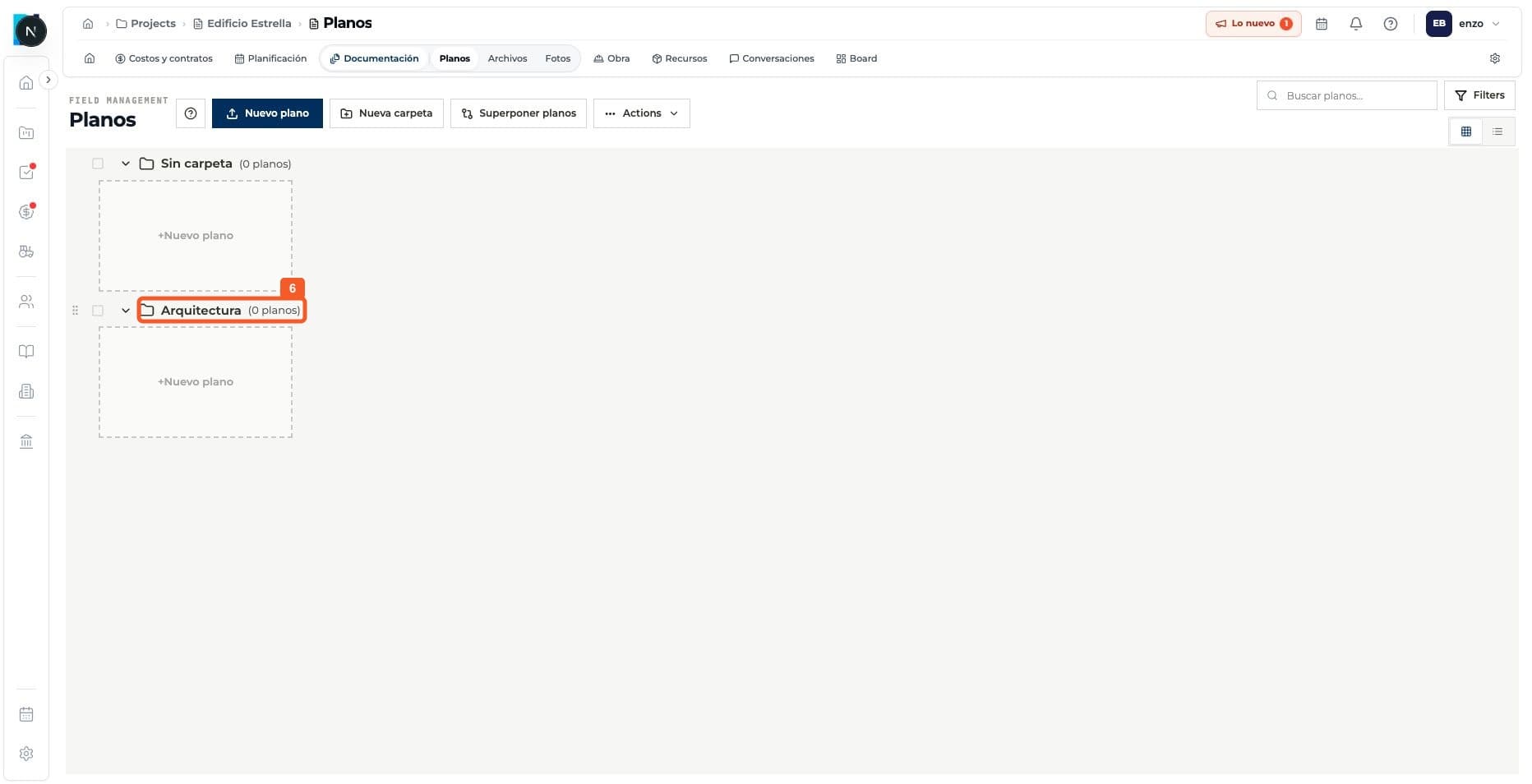Viewport: 1532px width, 784px height.
Task: Open the people icon in sidebar
Action: [26, 302]
